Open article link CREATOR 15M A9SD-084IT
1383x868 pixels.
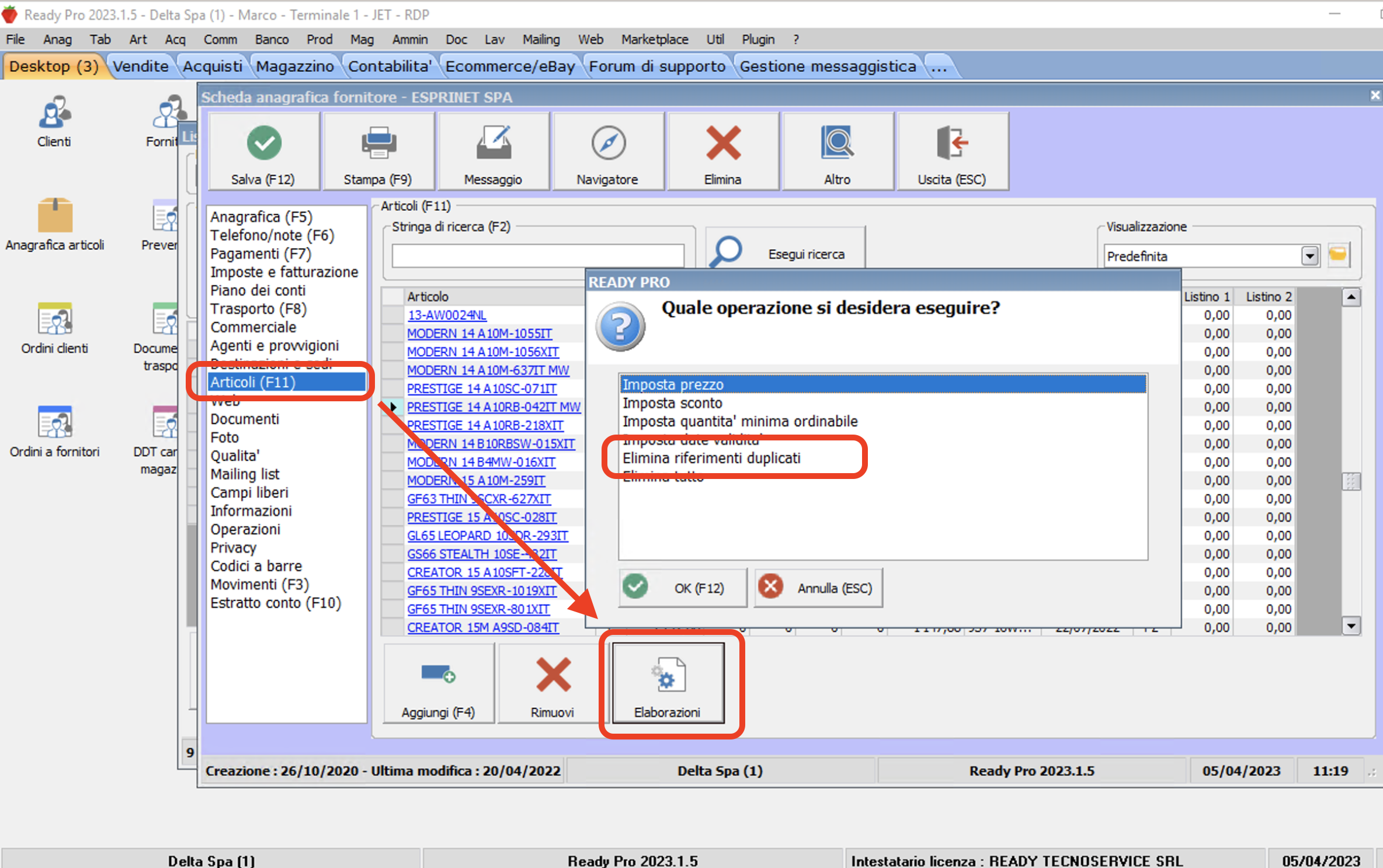point(483,627)
